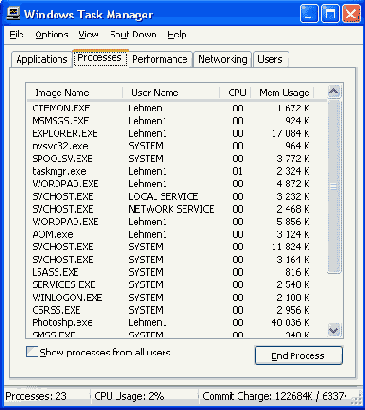365x410 pixels.
Task: Click the 17,084 K memory value
Action: [290, 133]
